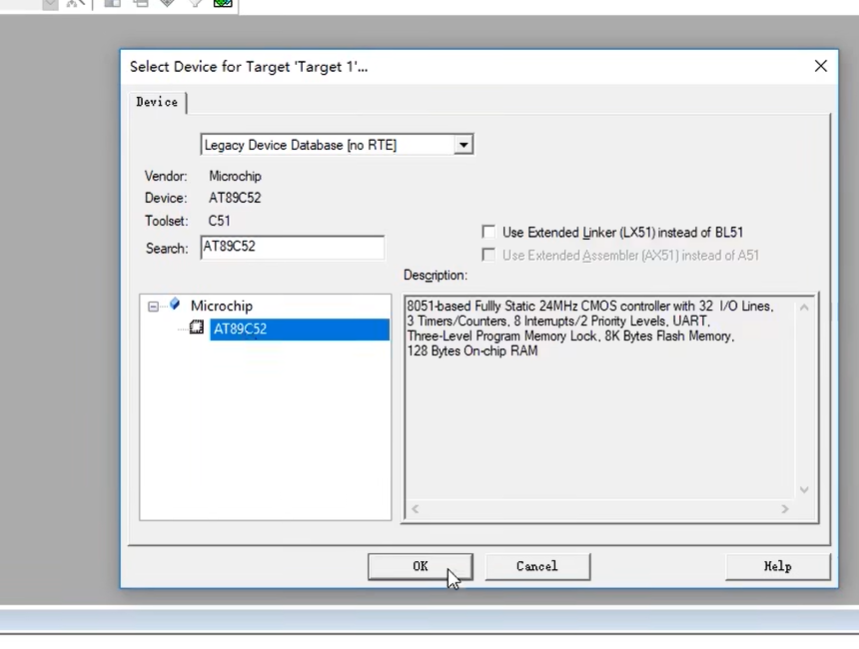The image size is (859, 649).
Task: Toggle Use Extended Assembler (AX51) checkbox
Action: point(488,255)
